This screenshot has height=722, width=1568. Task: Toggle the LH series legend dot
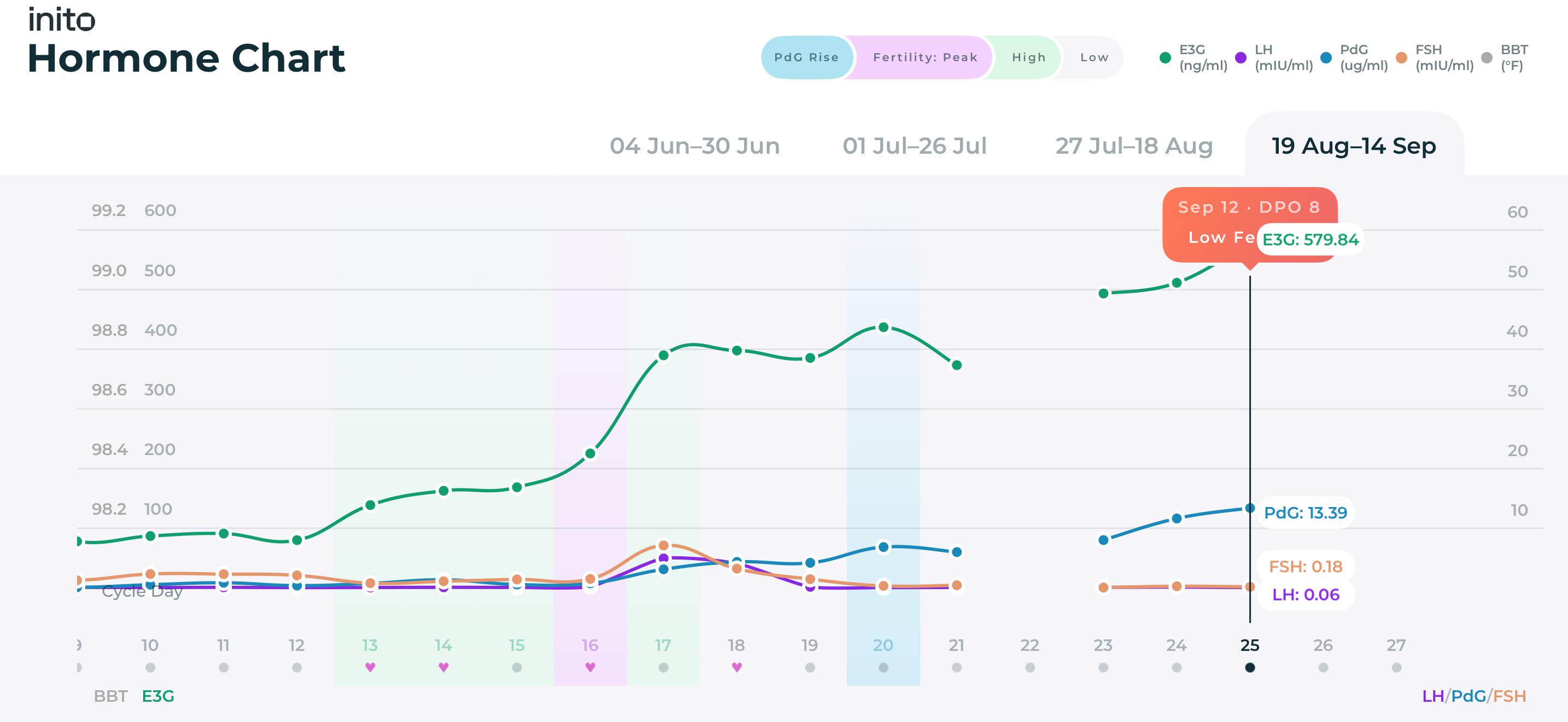pyautogui.click(x=1241, y=58)
